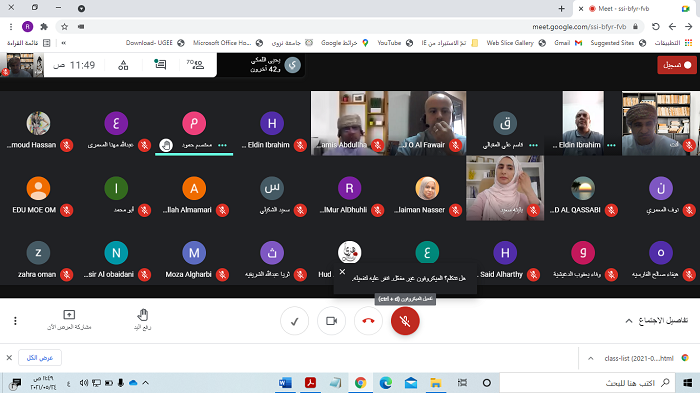This screenshot has width=700, height=393.
Task: Toggle the bookmark star icon
Action: 64,27
